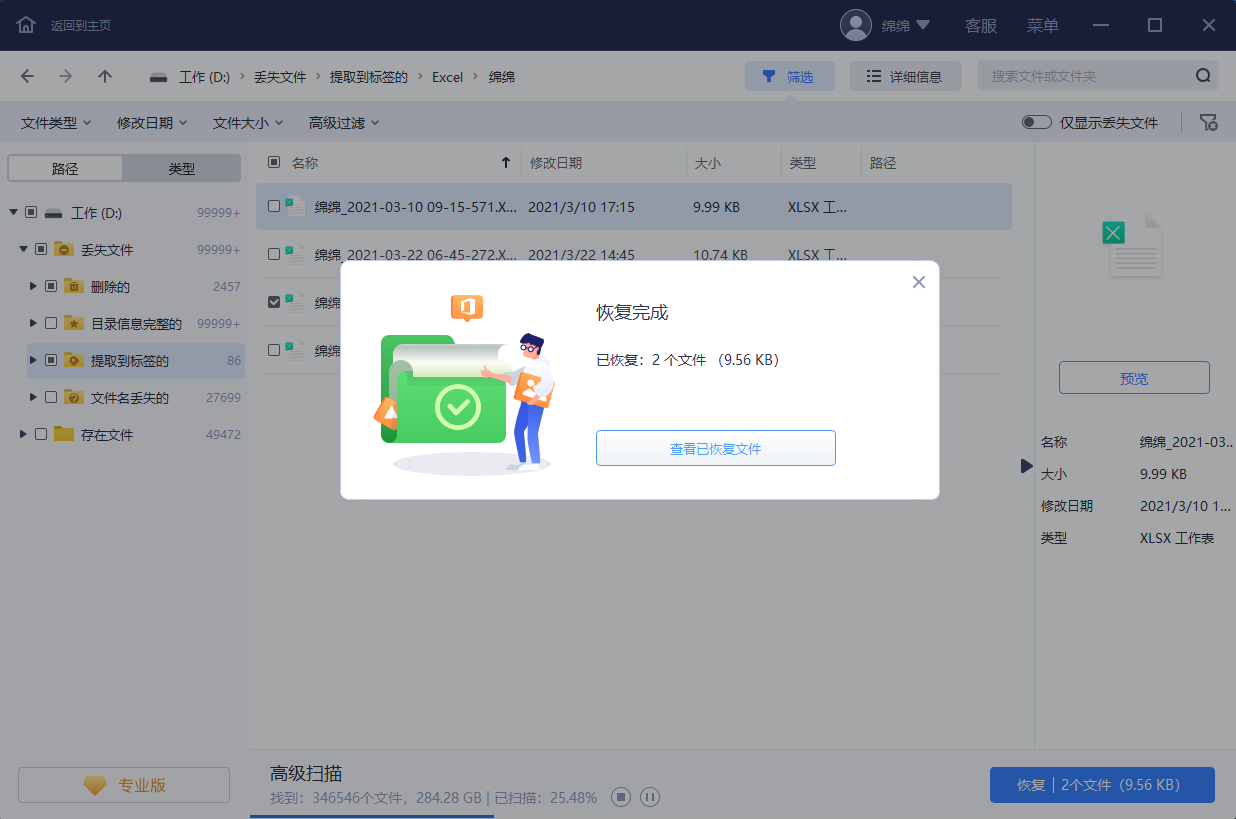Image resolution: width=1236 pixels, height=819 pixels.
Task: Click the search magnifier icon
Action: (x=1203, y=76)
